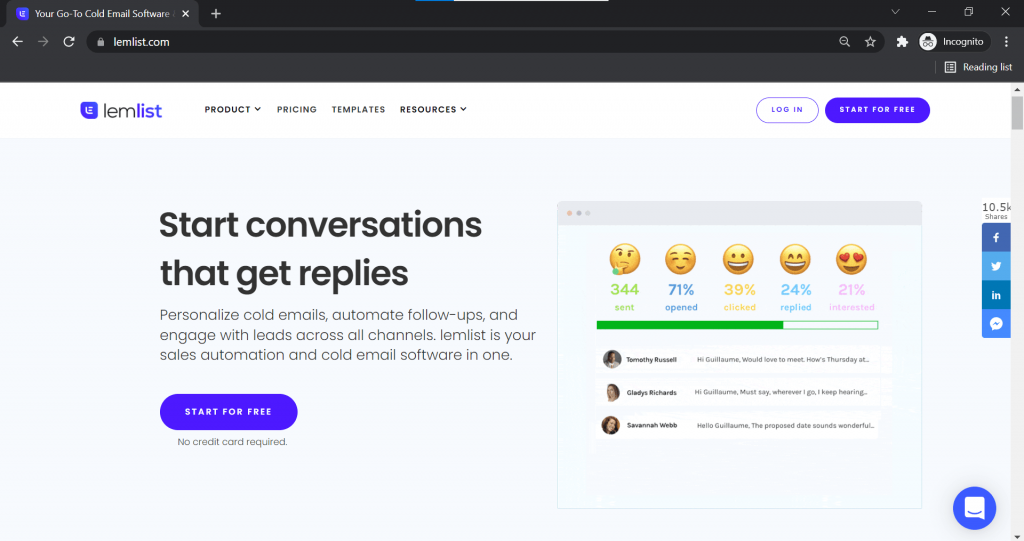Image resolution: width=1024 pixels, height=541 pixels.
Task: Share on Twitter via the sidebar icon
Action: 996,267
